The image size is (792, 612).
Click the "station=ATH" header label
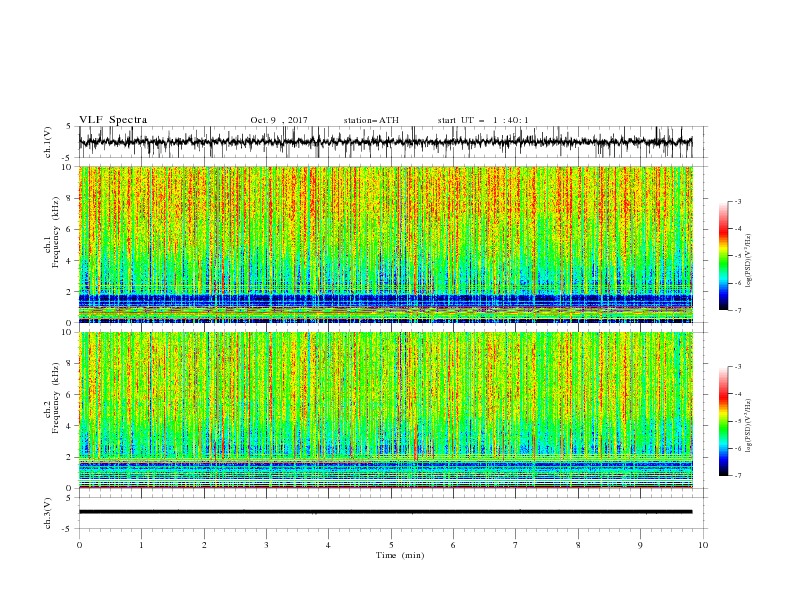click(371, 120)
